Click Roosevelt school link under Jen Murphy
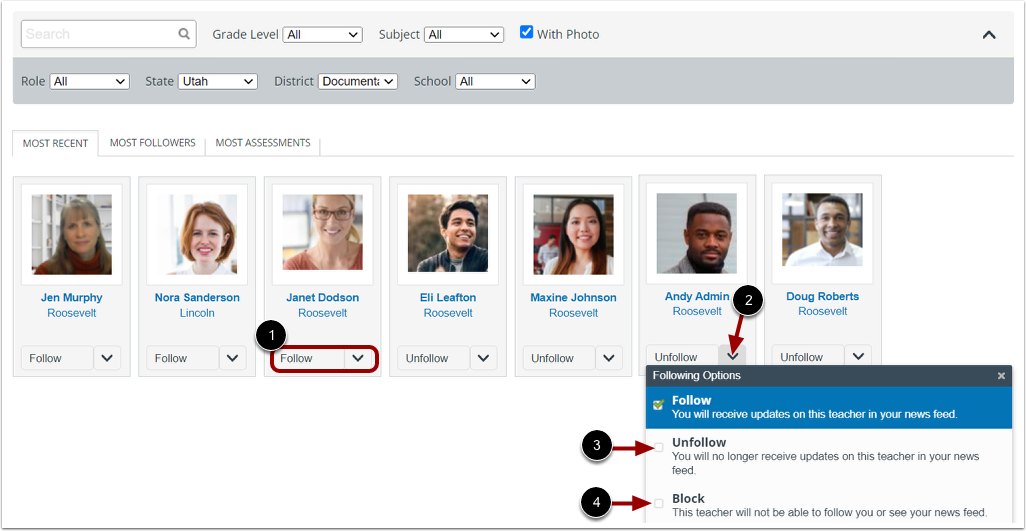Screen dimensions: 1026x531 pos(71,313)
